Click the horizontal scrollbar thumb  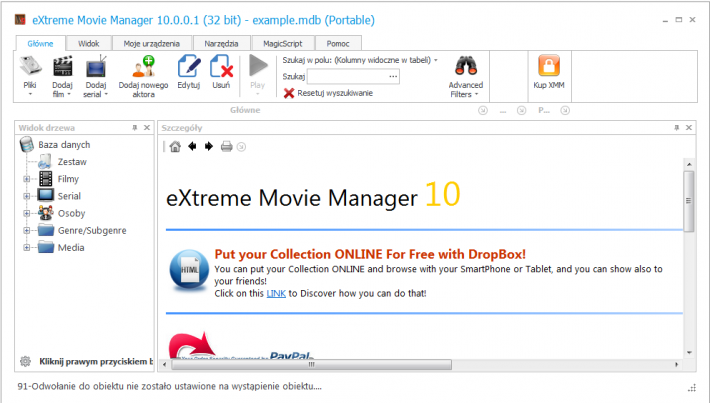point(312,365)
